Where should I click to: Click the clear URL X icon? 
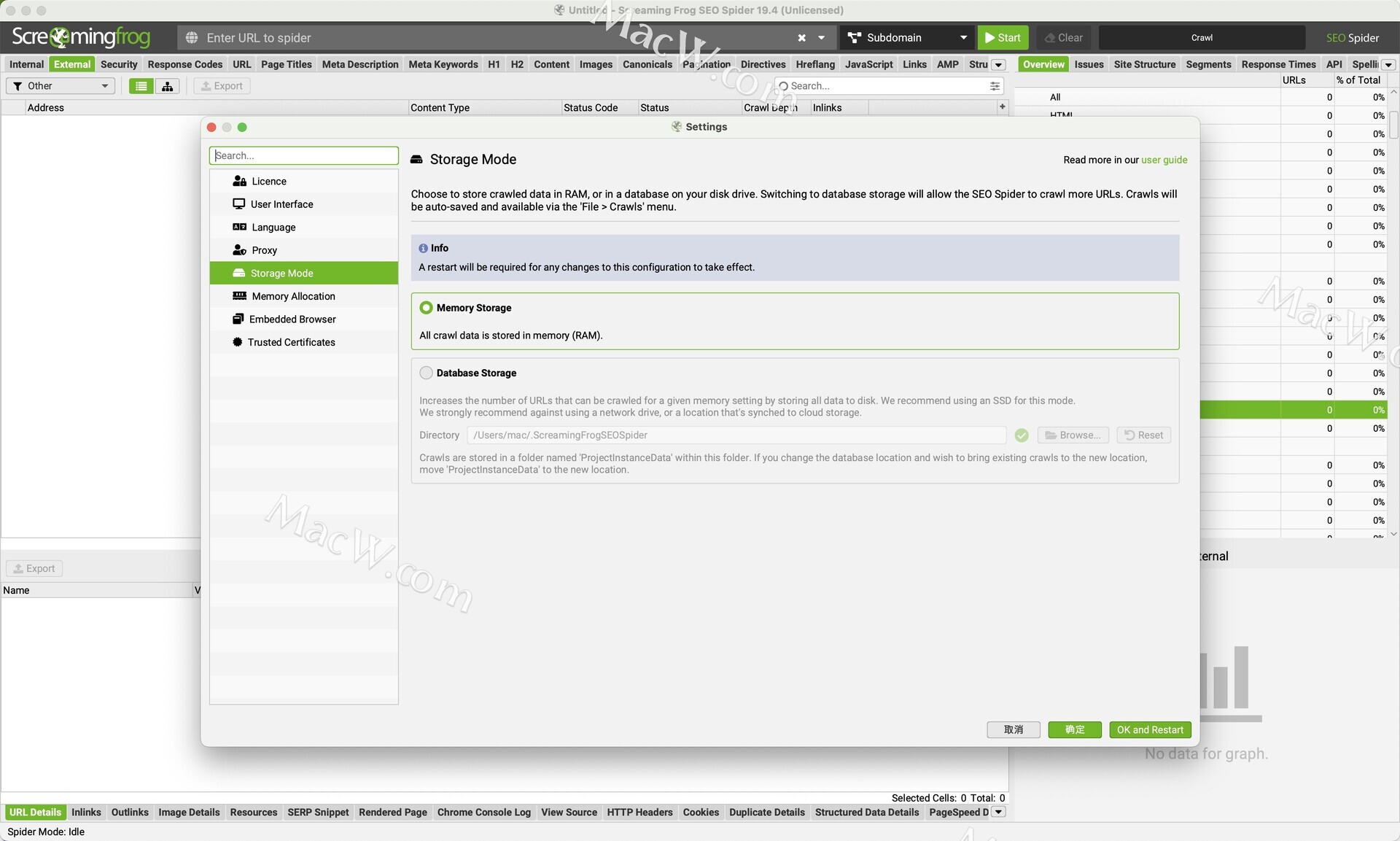click(x=801, y=38)
